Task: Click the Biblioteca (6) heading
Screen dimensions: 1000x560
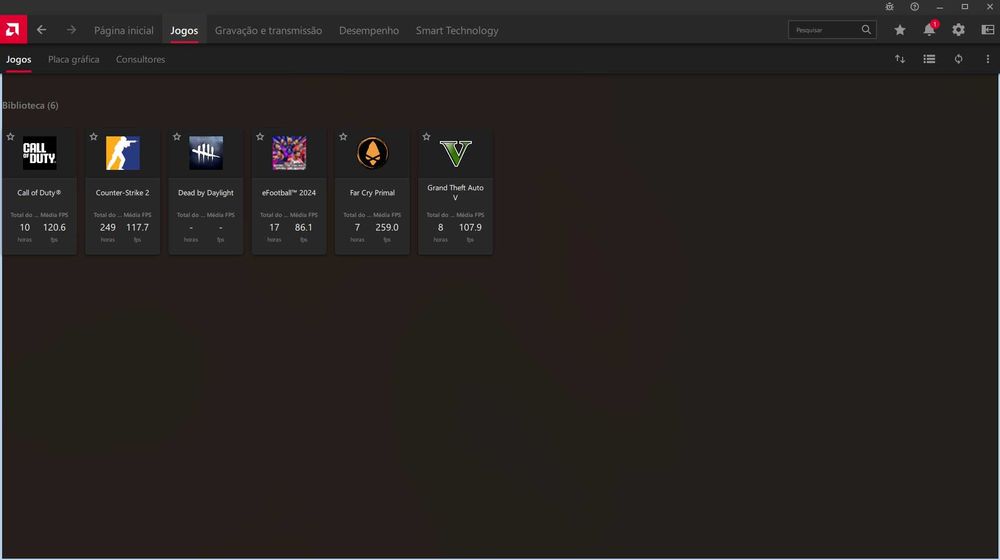Action: point(30,105)
